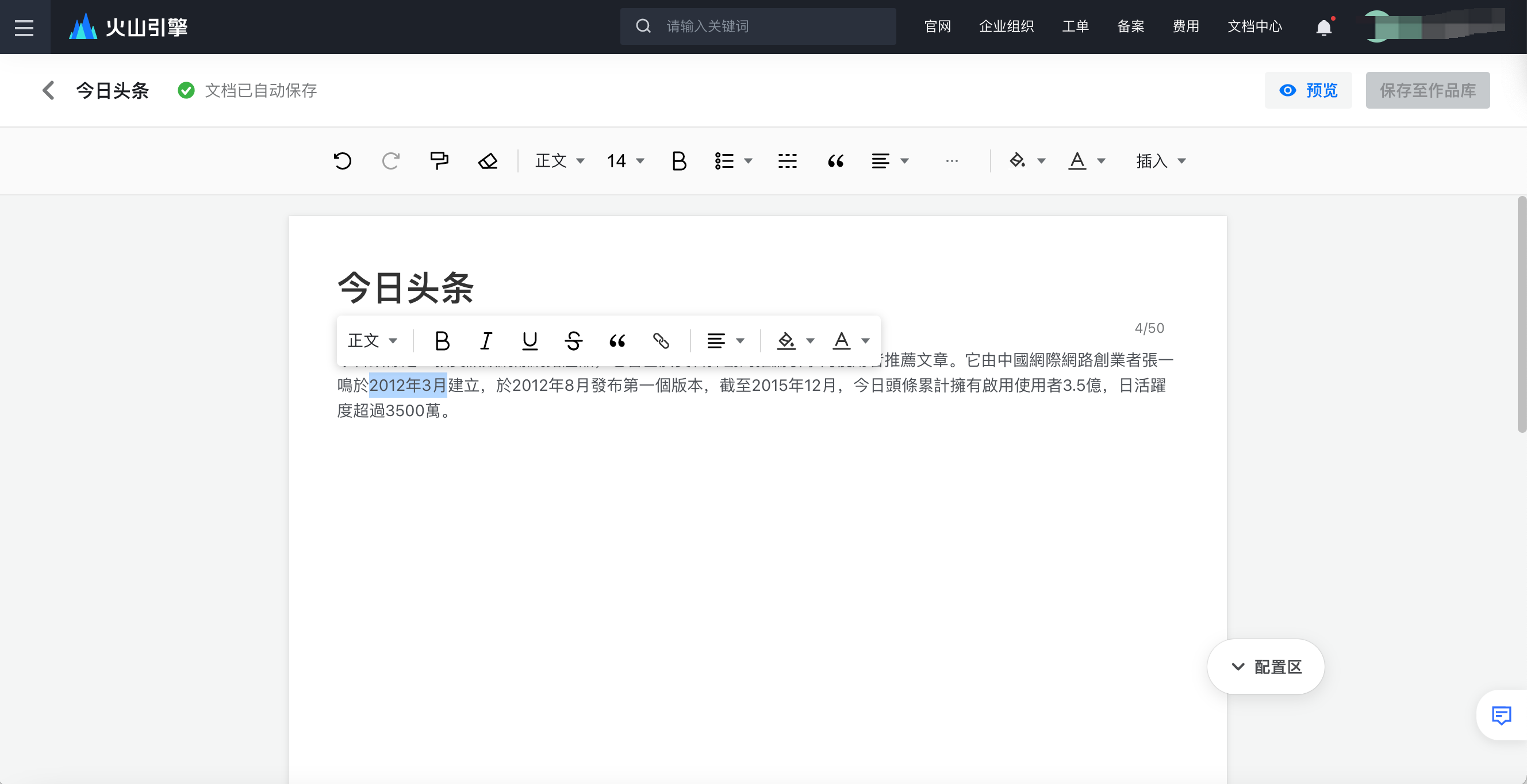1527x784 pixels.
Task: Collapse the 配置区 panel
Action: pyautogui.click(x=1265, y=667)
